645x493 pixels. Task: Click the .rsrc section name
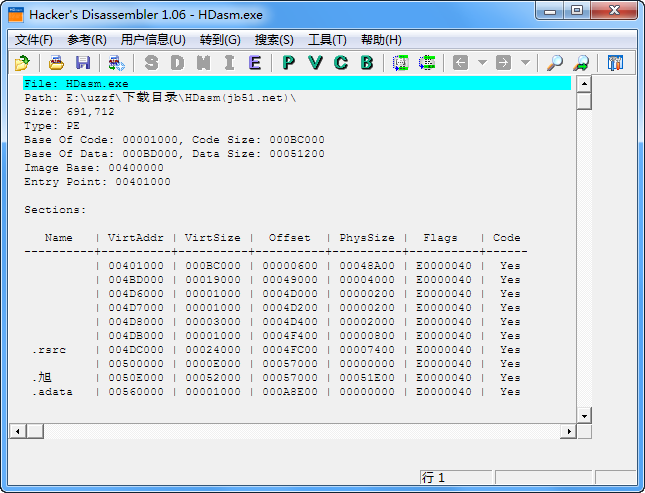pos(49,350)
